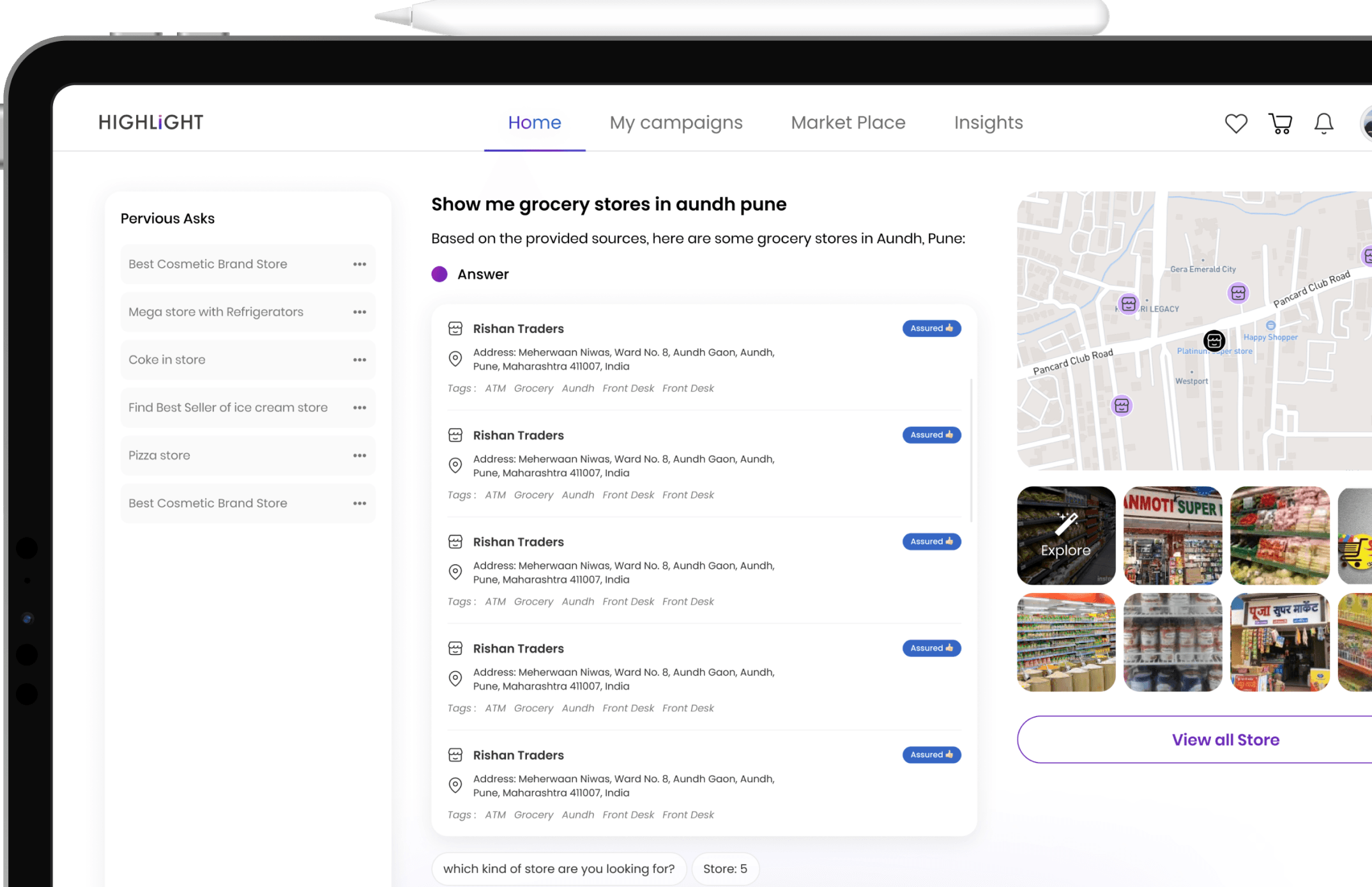This screenshot has width=1372, height=887.
Task: Click the Grocery tag in second listing
Action: [533, 495]
